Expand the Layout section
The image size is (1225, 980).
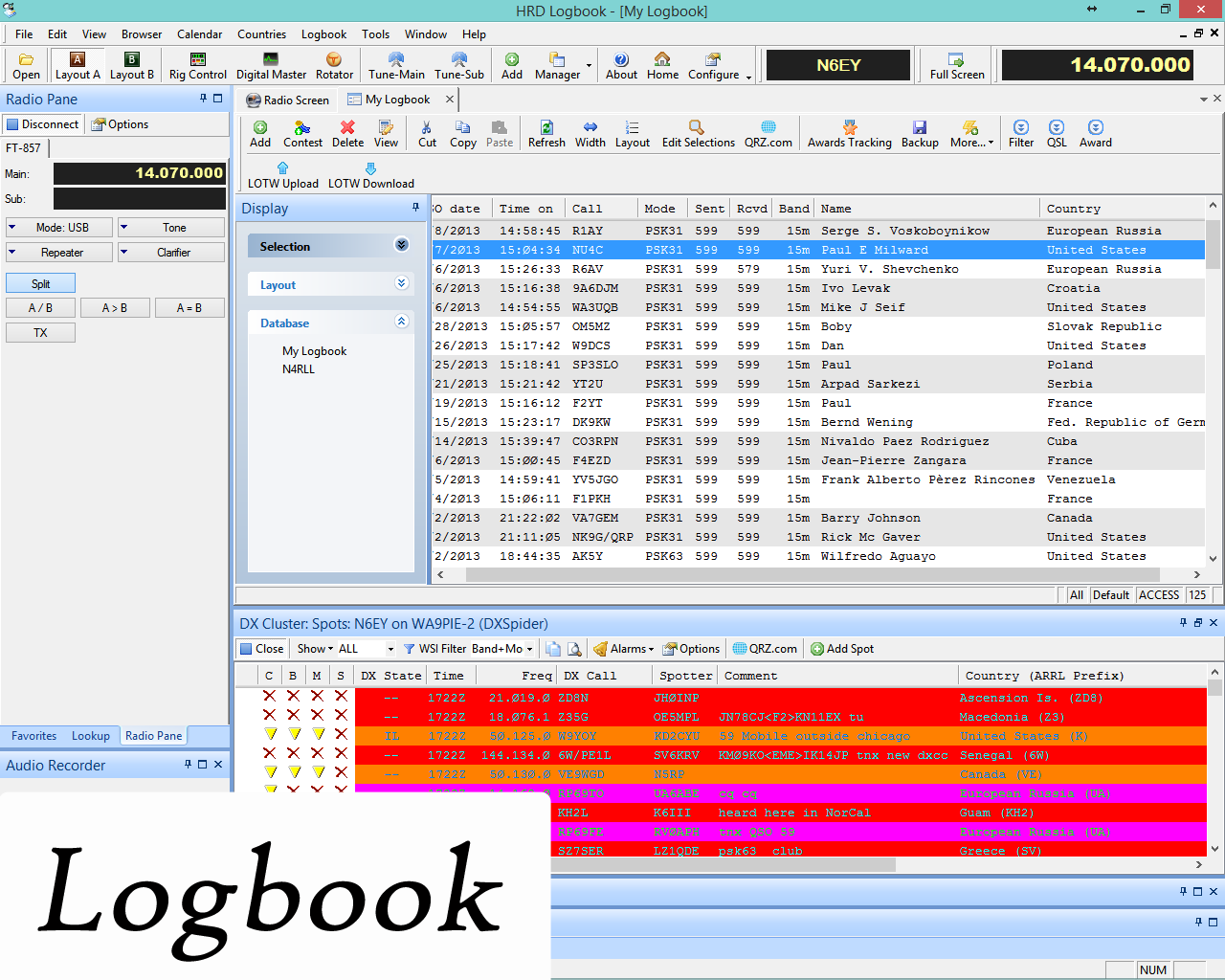coord(402,283)
